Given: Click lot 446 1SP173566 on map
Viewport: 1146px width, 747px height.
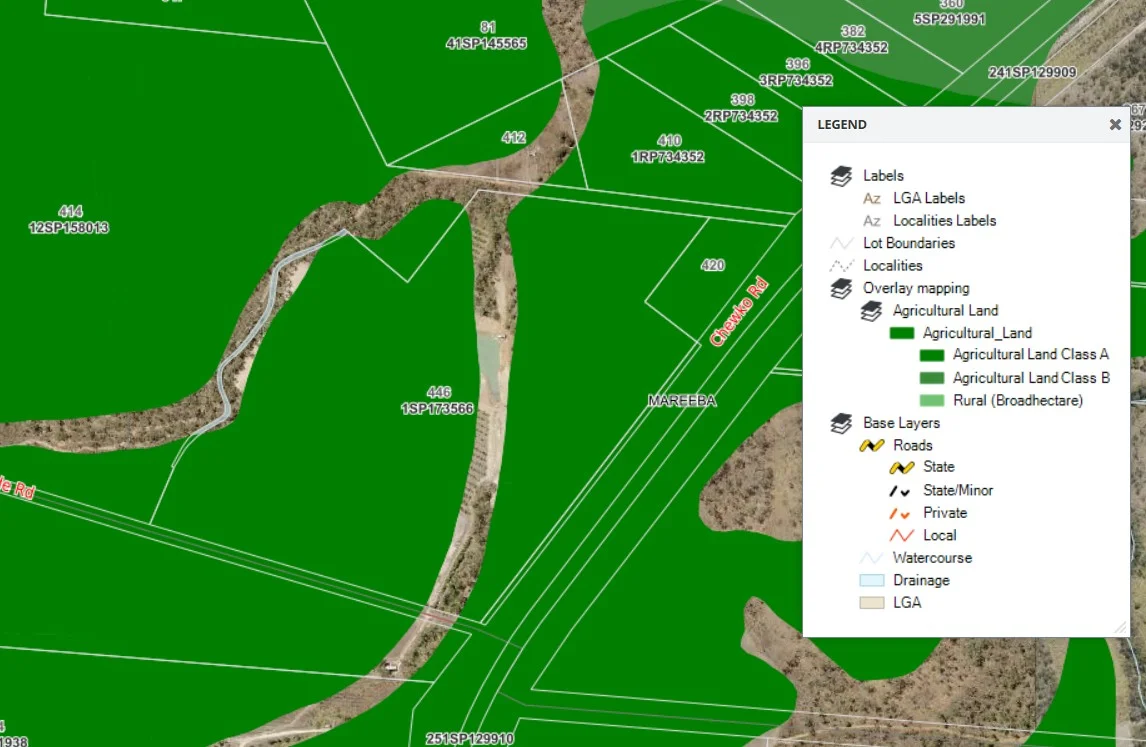Looking at the screenshot, I should (x=439, y=401).
